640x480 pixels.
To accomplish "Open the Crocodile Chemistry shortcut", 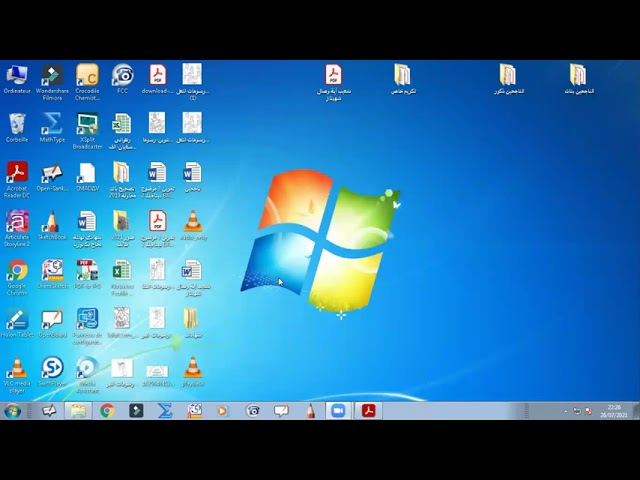I will (87, 82).
